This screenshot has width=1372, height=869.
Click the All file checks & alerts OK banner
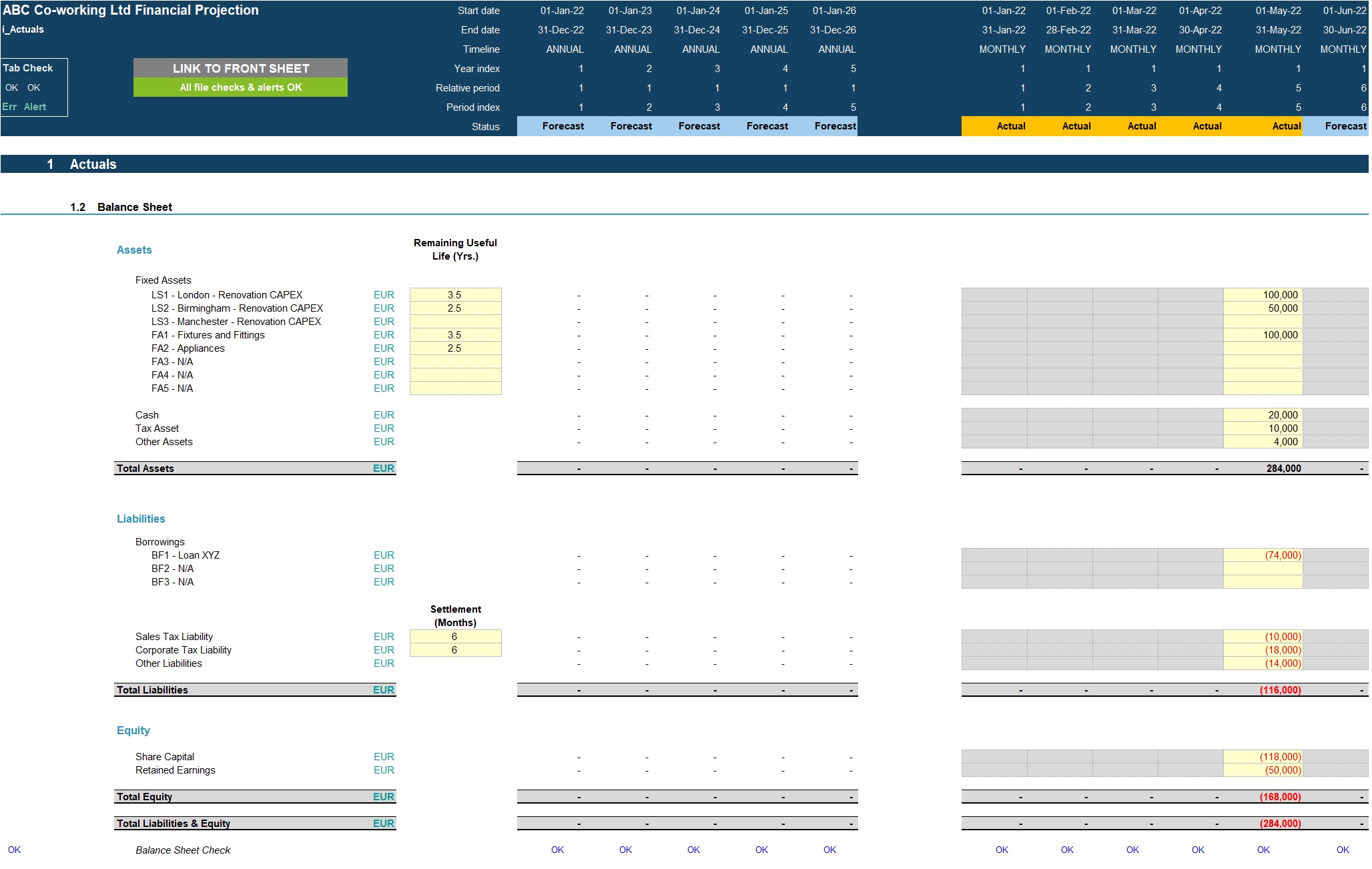240,87
